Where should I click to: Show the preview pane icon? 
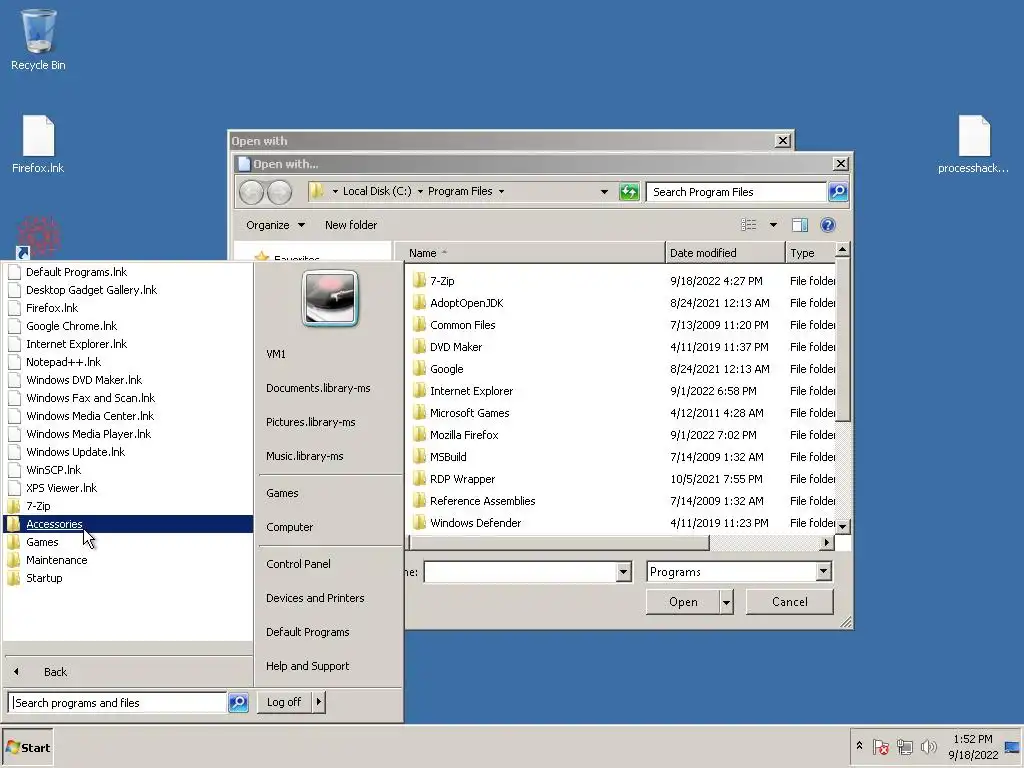pyautogui.click(x=799, y=225)
